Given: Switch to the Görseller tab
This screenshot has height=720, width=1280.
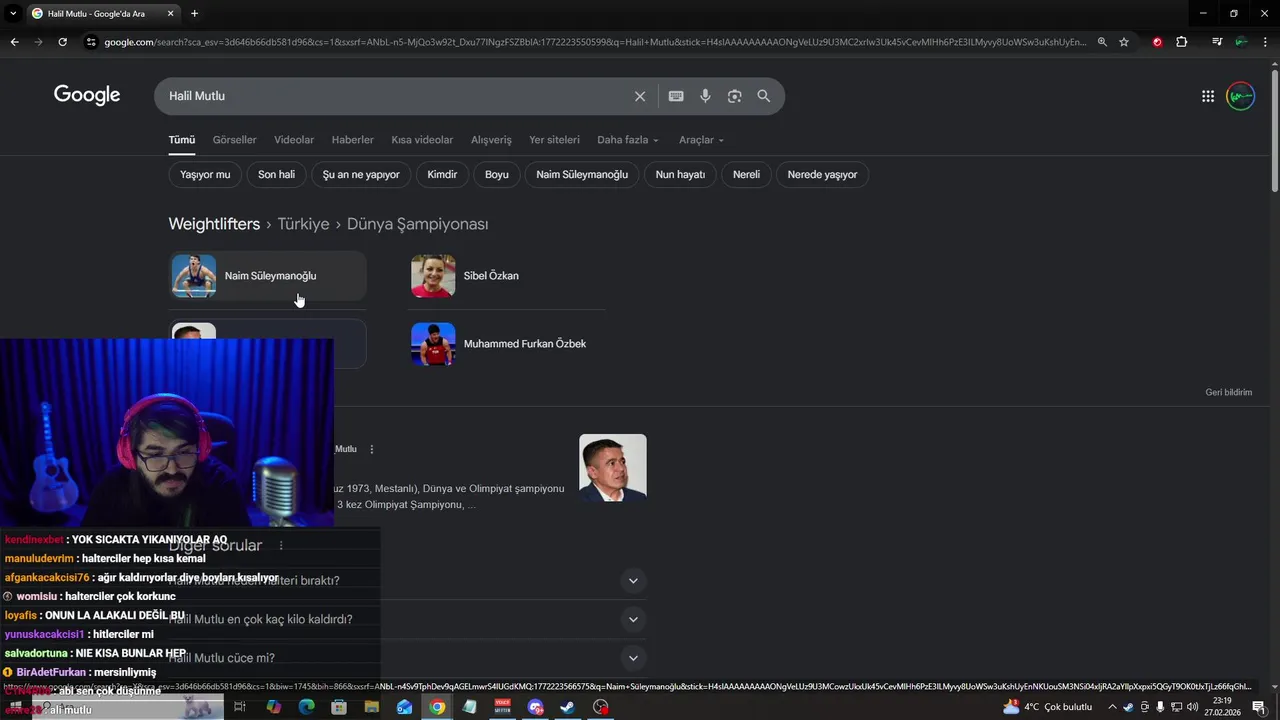Looking at the screenshot, I should (234, 140).
